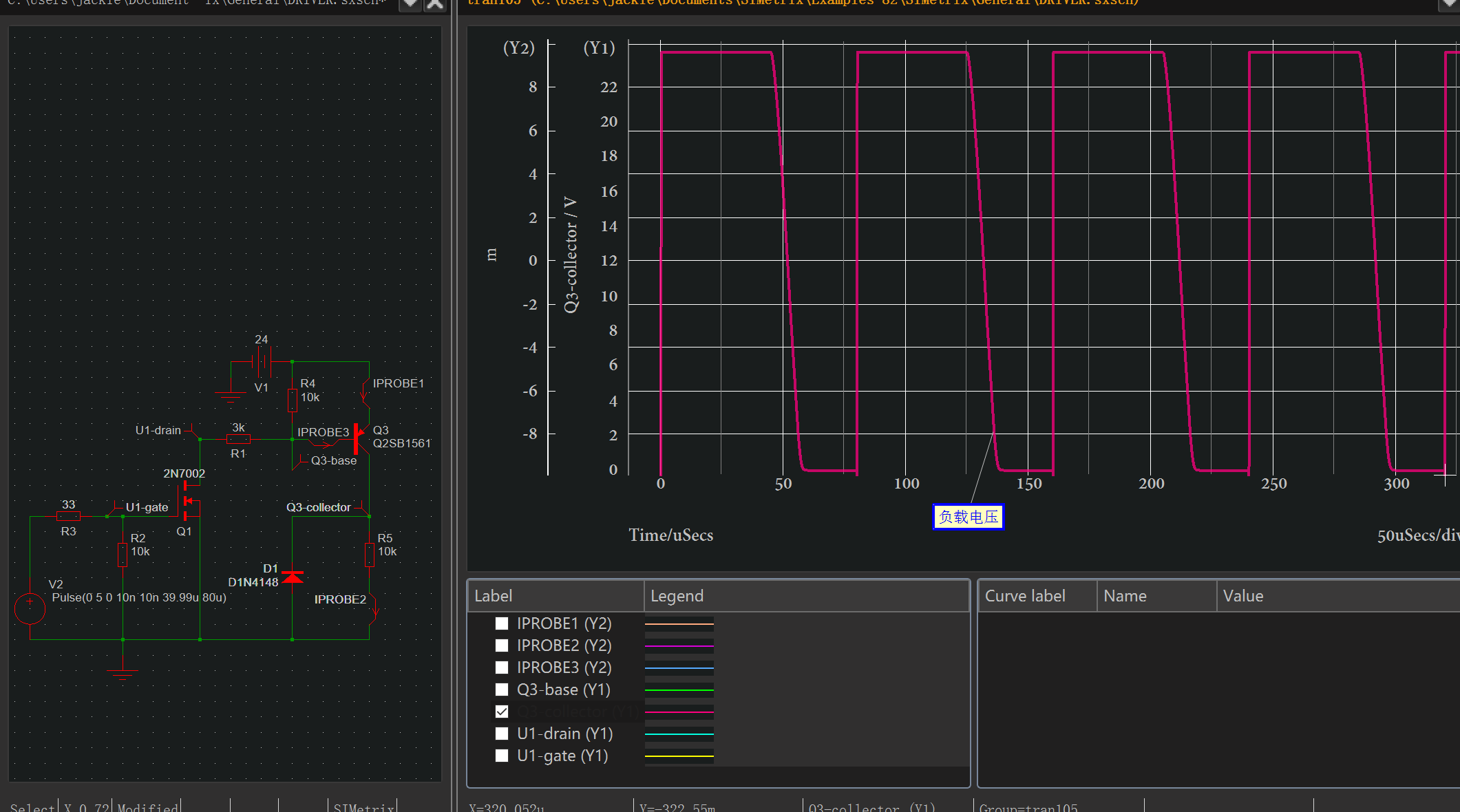Screen dimensions: 1460x812
Task: Click U1-gate yellow legend line
Action: tap(679, 756)
